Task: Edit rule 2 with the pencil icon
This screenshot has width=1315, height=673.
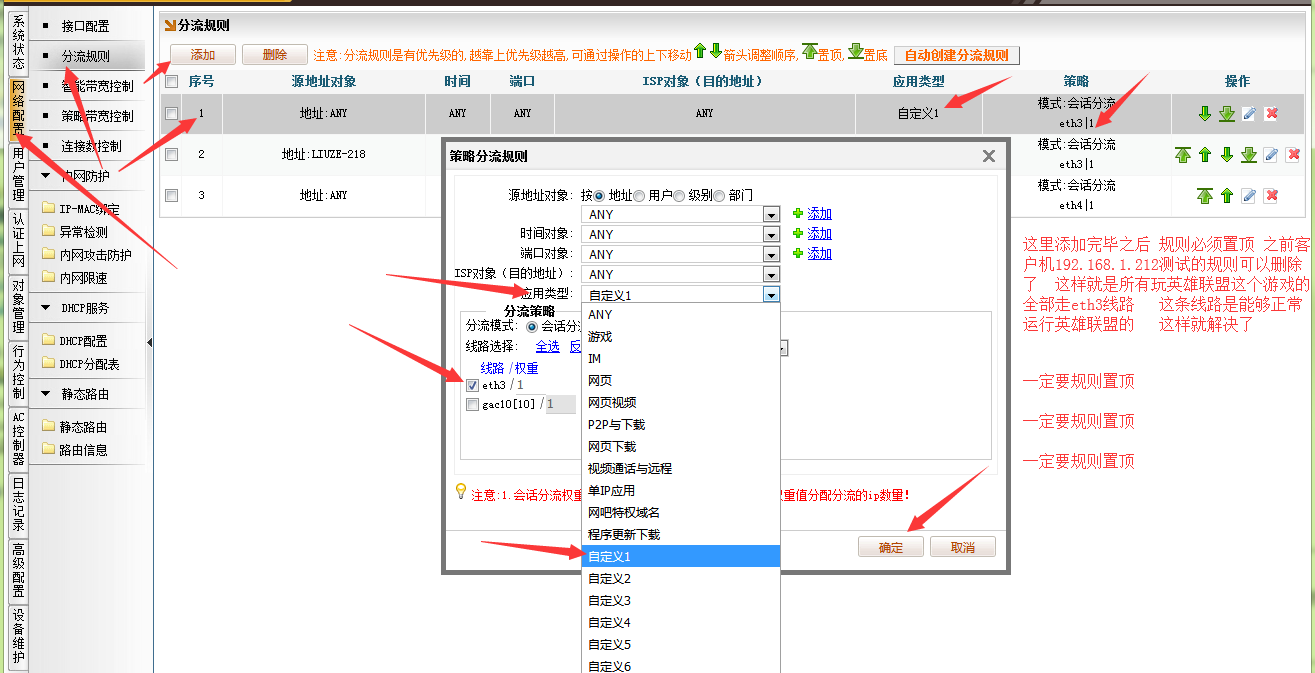Action: [1270, 155]
